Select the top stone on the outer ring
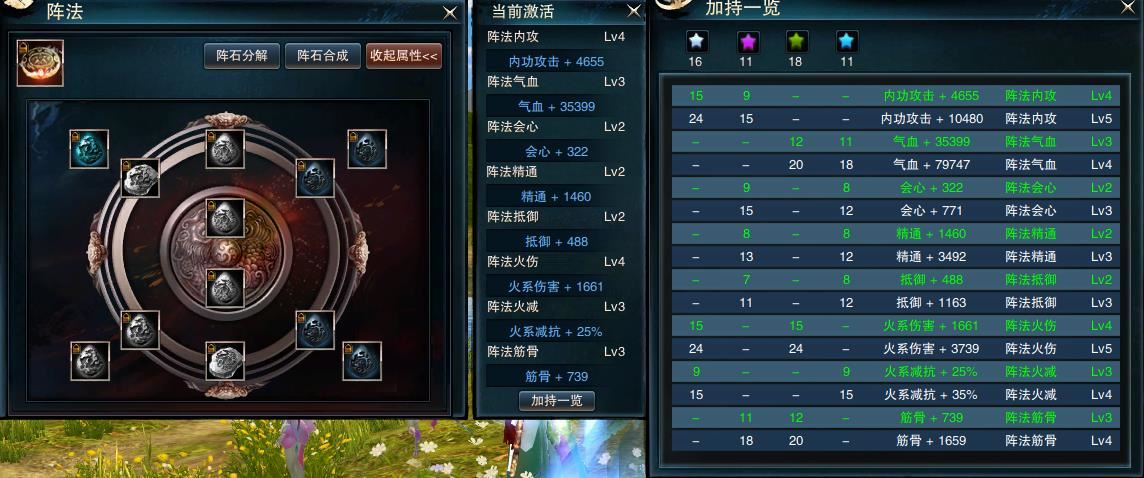The height and width of the screenshot is (478, 1144). (x=225, y=149)
